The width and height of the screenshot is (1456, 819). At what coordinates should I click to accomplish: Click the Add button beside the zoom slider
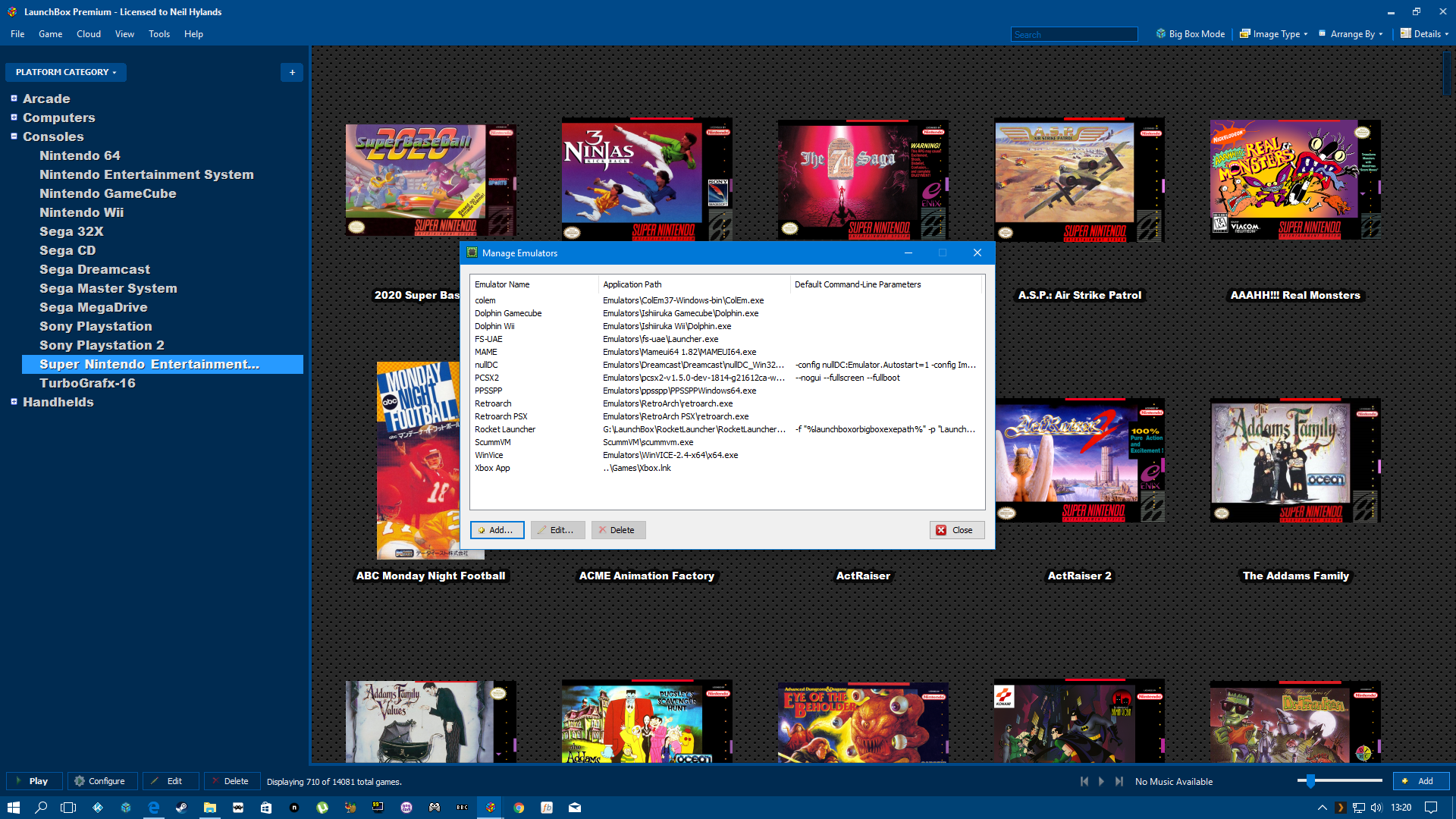(x=1421, y=781)
